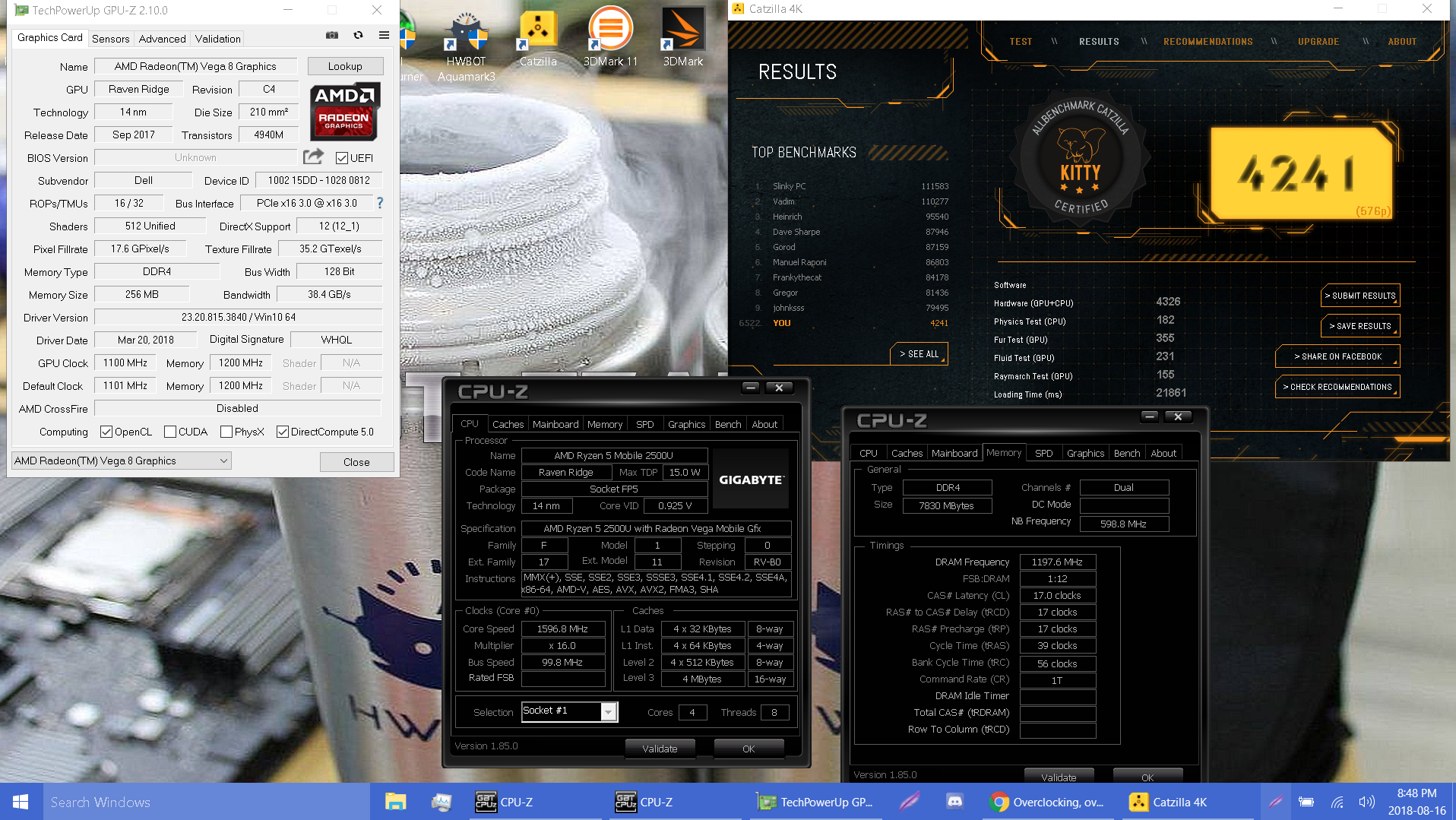This screenshot has height=820, width=1456.
Task: Click Validate in front CPU-Z window
Action: tap(660, 749)
